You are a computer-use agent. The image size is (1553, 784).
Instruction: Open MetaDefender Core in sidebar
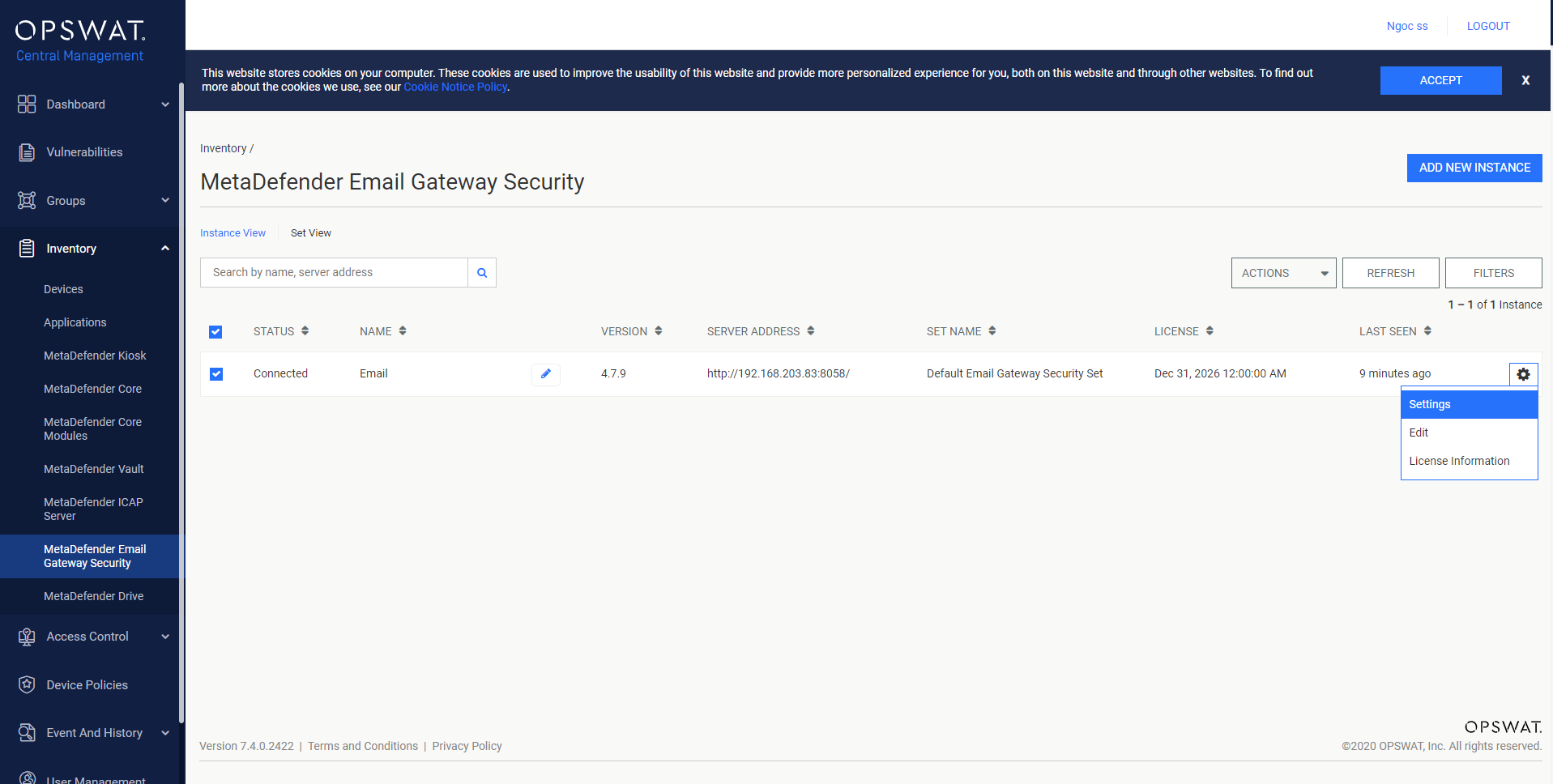coord(92,389)
